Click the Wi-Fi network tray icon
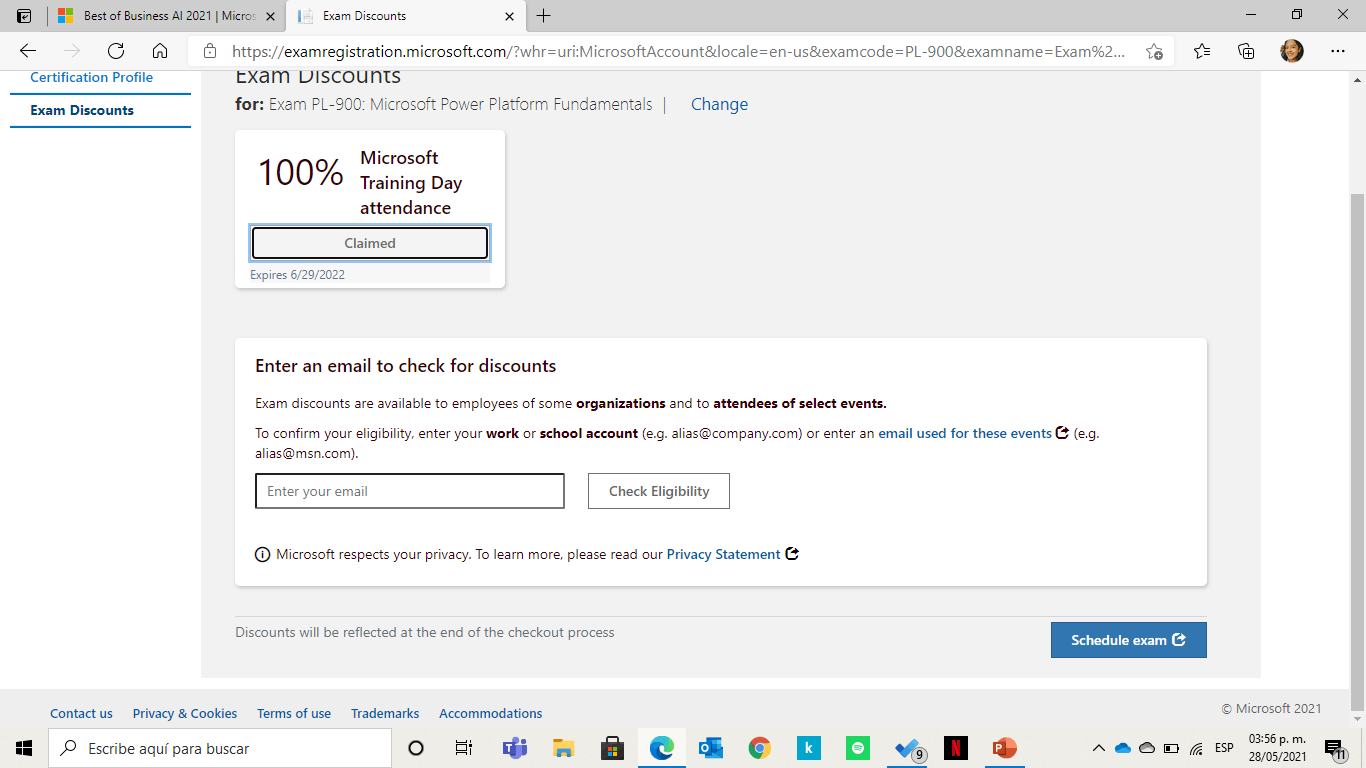The height and width of the screenshot is (768, 1366). (1196, 748)
